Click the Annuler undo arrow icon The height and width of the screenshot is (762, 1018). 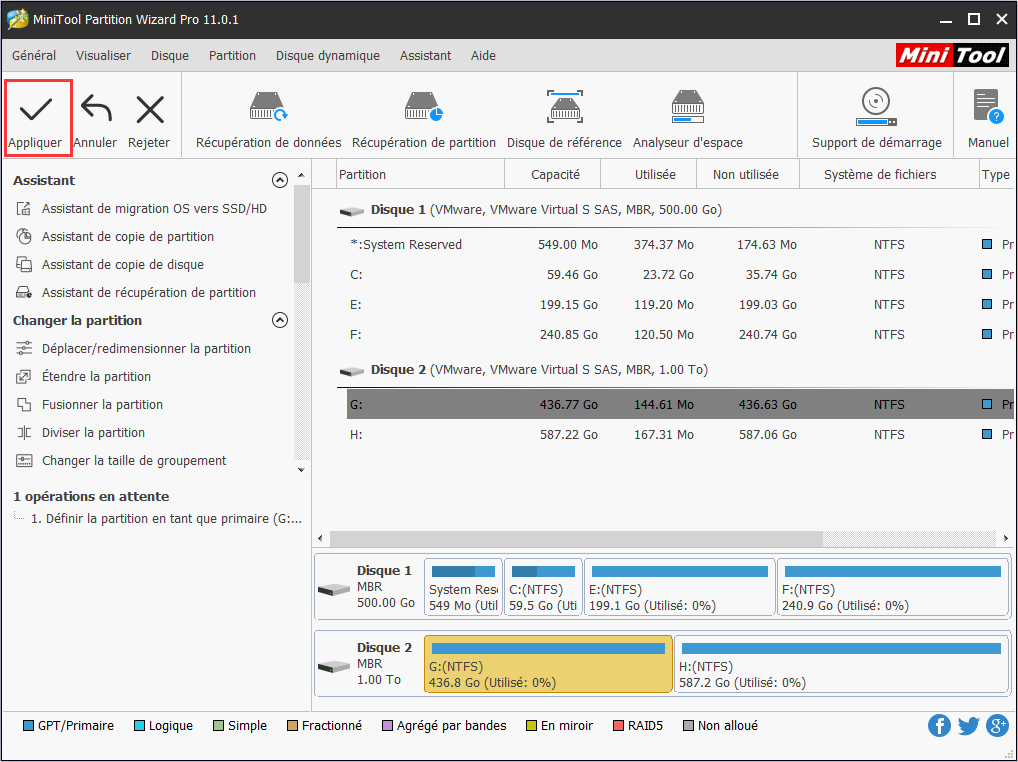pos(95,115)
